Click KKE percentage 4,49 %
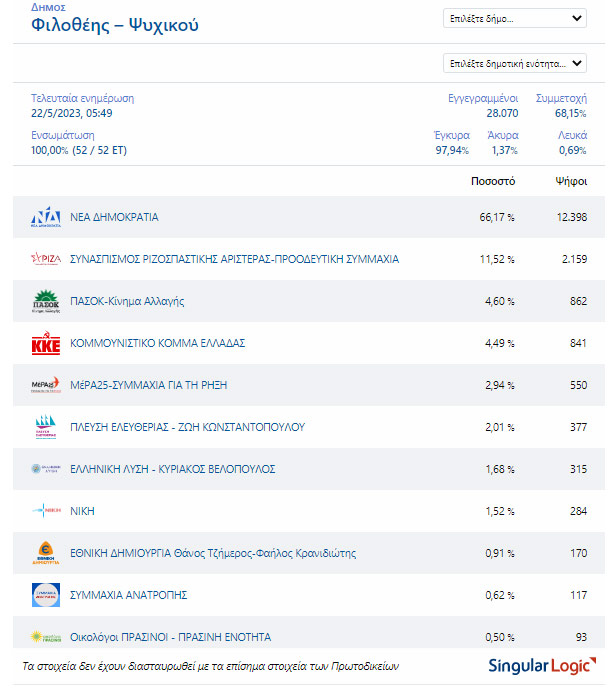Image resolution: width=613 pixels, height=696 pixels. [x=499, y=343]
